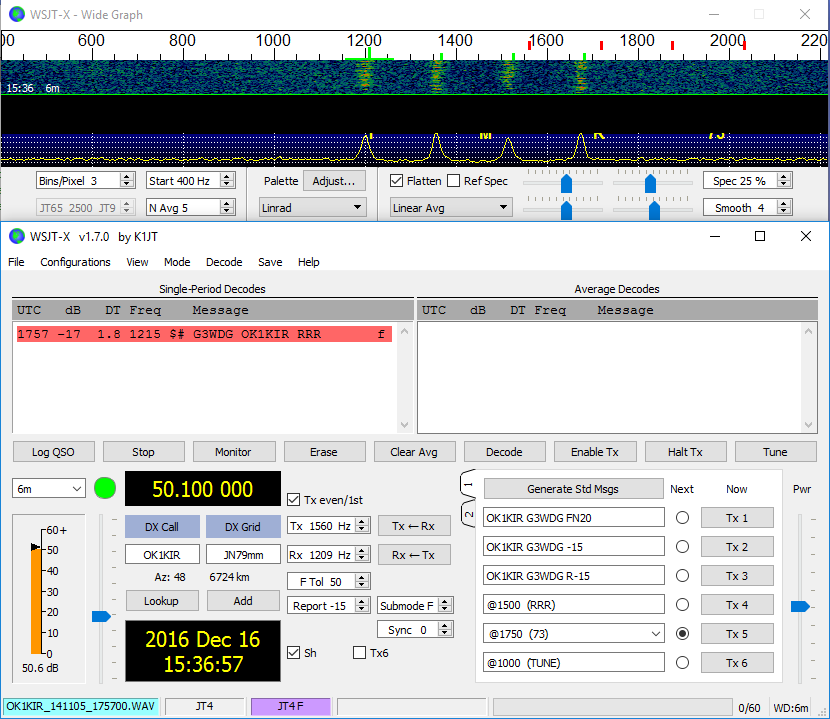
Task: Click the Enable Tx button
Action: tap(594, 452)
